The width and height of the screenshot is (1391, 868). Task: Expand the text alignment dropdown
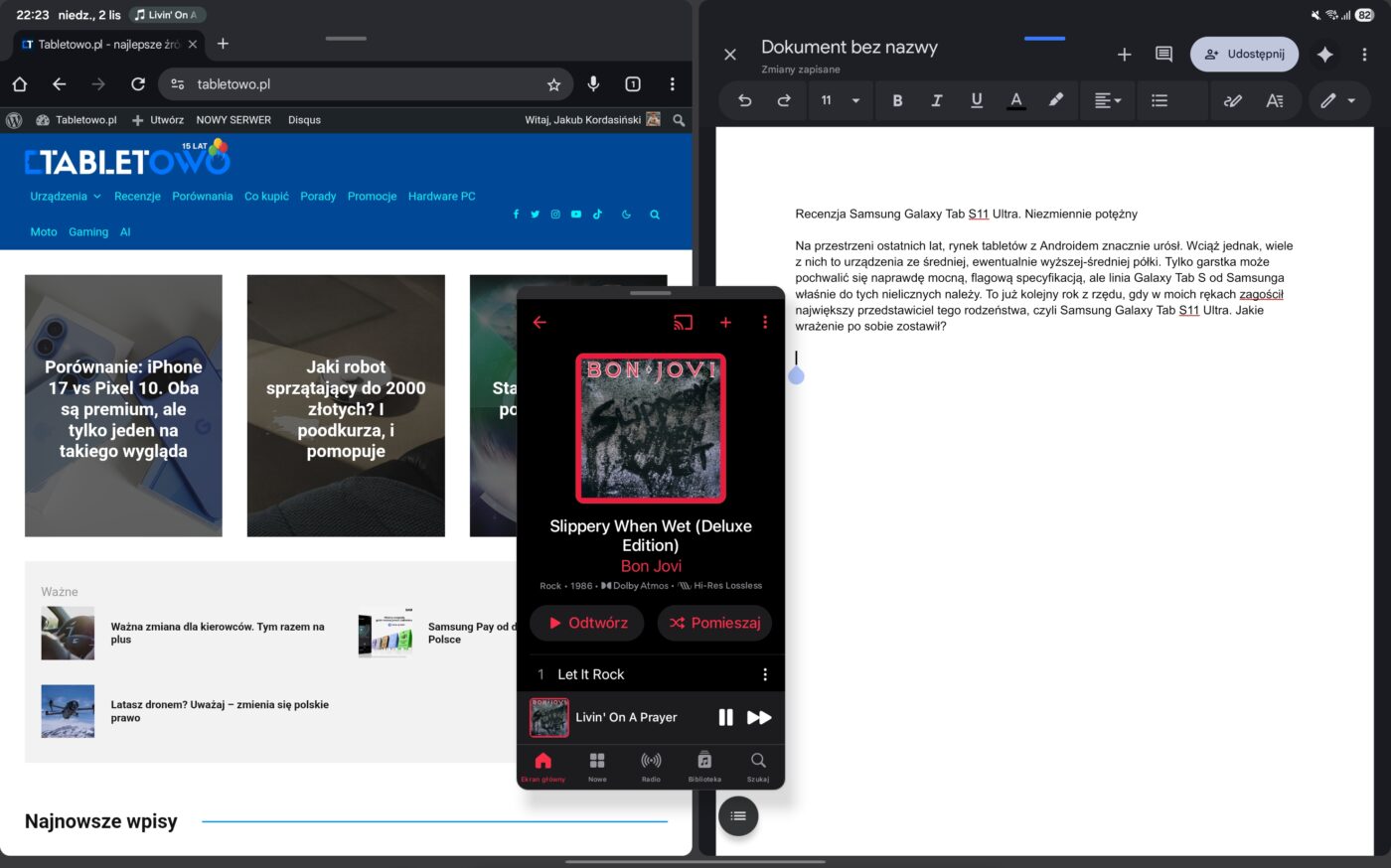pos(1107,100)
